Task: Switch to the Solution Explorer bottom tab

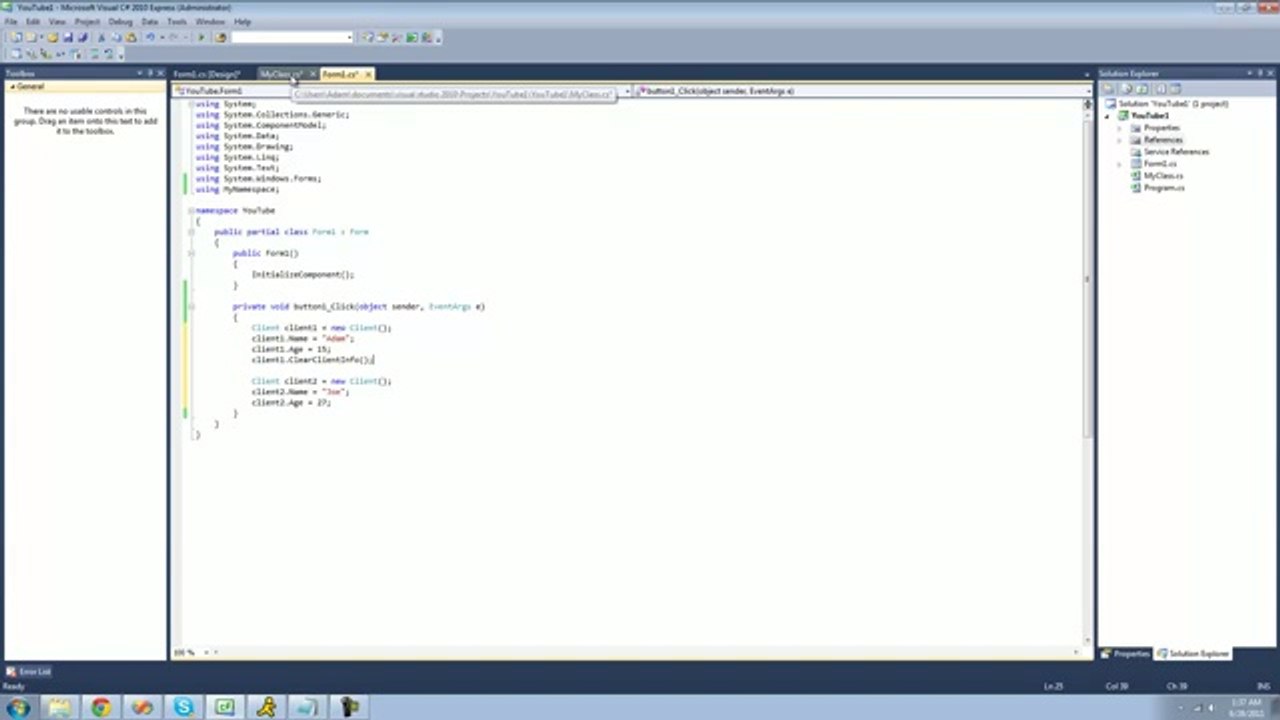Action: click(x=1193, y=654)
